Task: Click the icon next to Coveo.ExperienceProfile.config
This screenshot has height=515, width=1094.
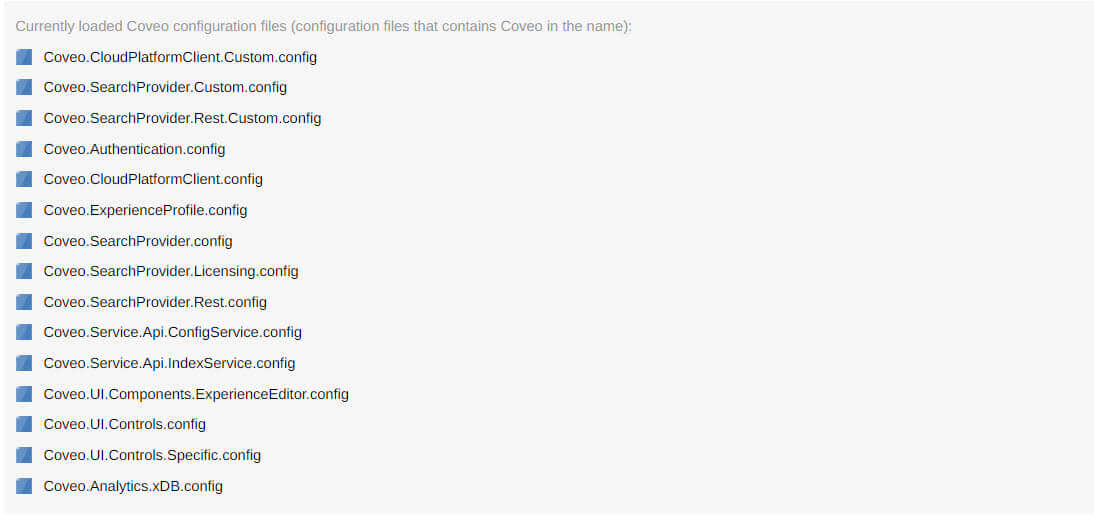Action: (24, 210)
